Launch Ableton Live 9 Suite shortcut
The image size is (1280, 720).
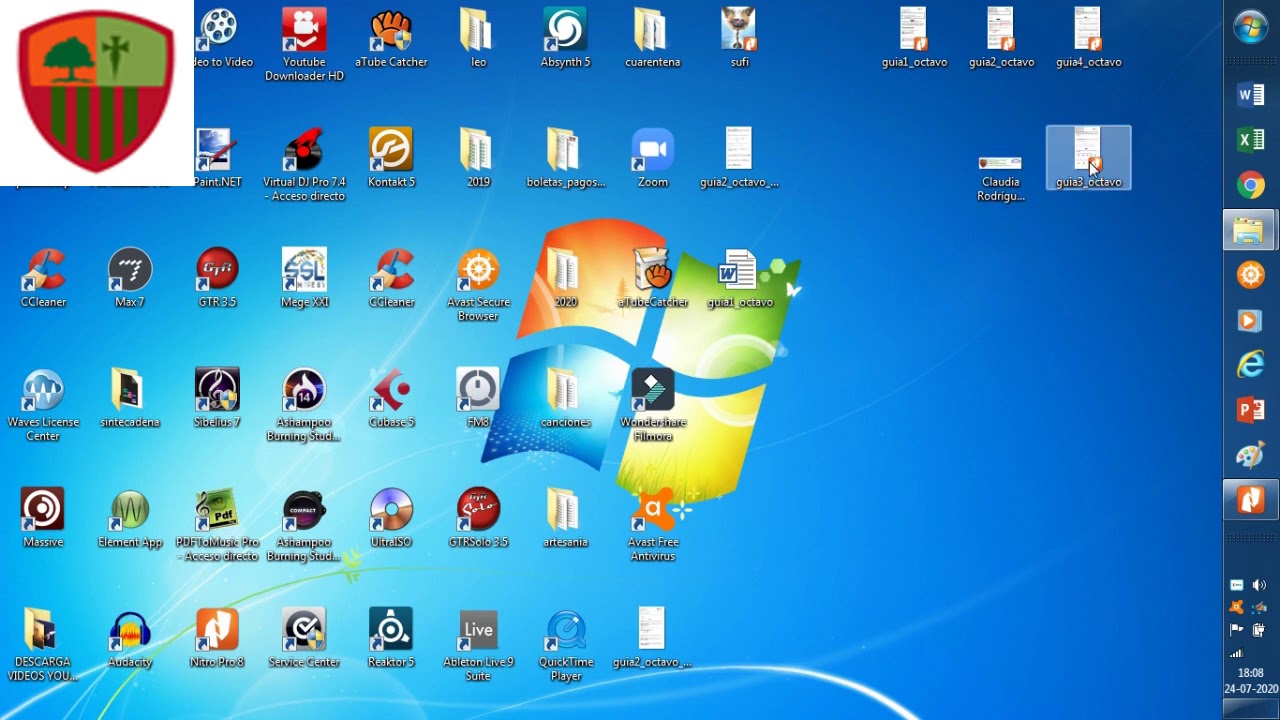(x=478, y=644)
